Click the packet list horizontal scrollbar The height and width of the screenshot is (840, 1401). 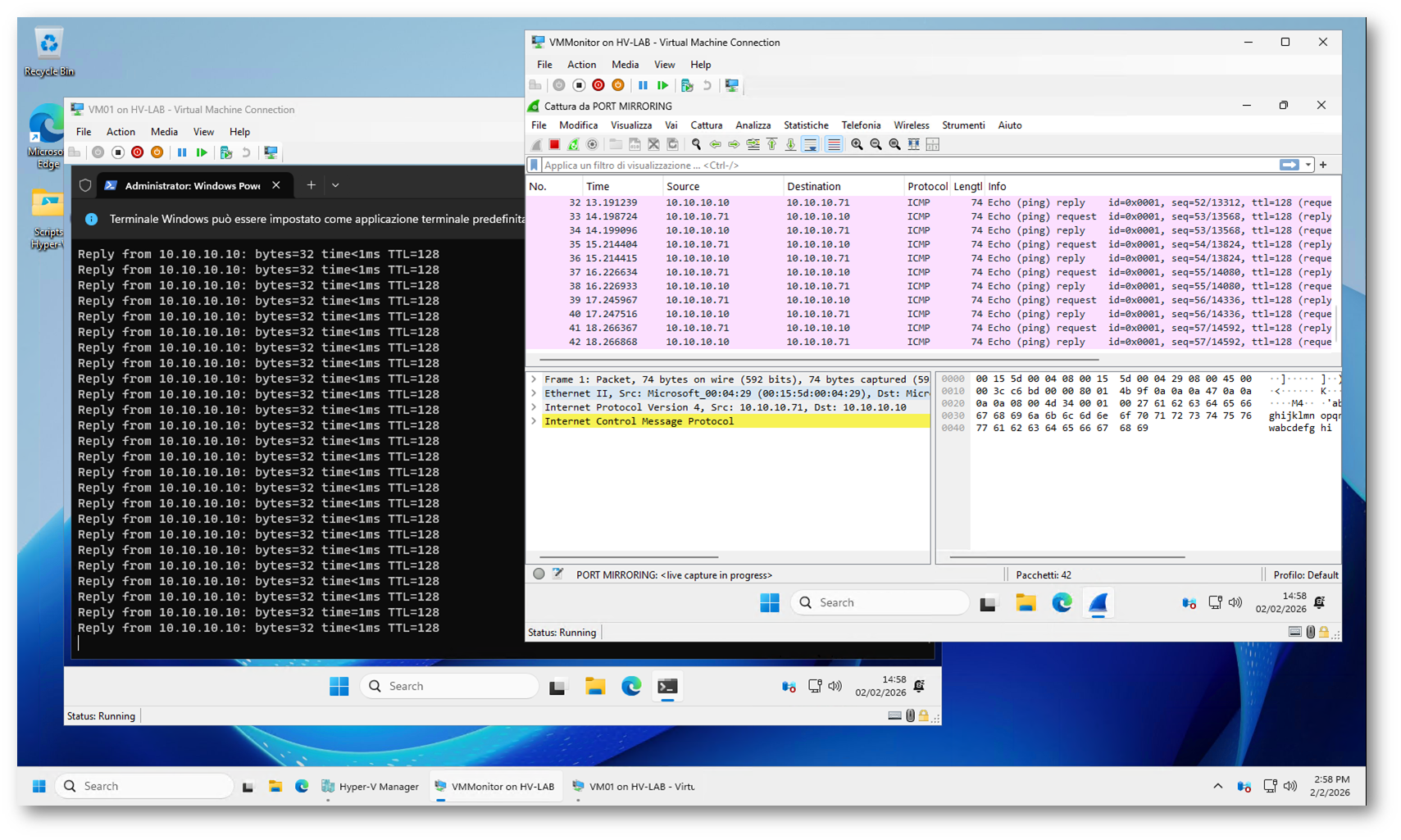pyautogui.click(x=818, y=359)
